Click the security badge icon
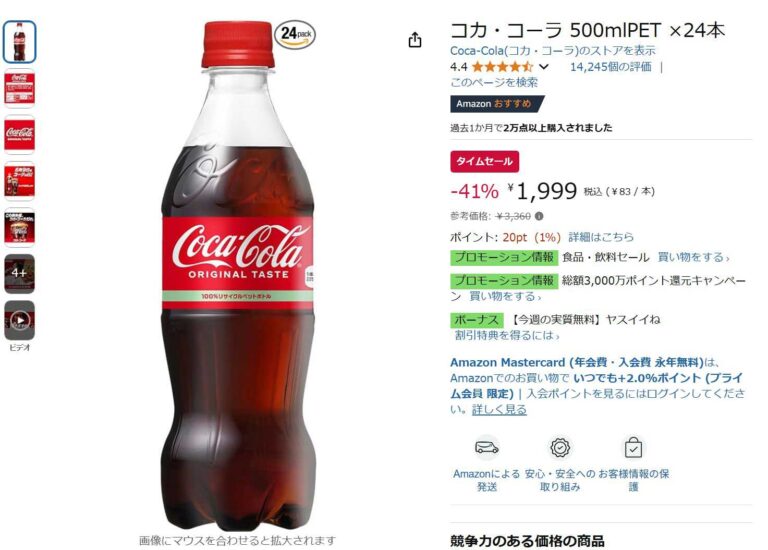Viewport: 768px width, 550px height. click(560, 447)
